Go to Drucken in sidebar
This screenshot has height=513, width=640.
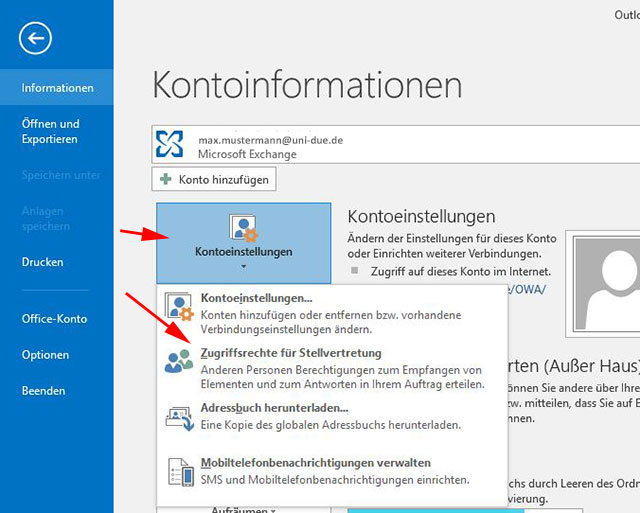tap(43, 262)
